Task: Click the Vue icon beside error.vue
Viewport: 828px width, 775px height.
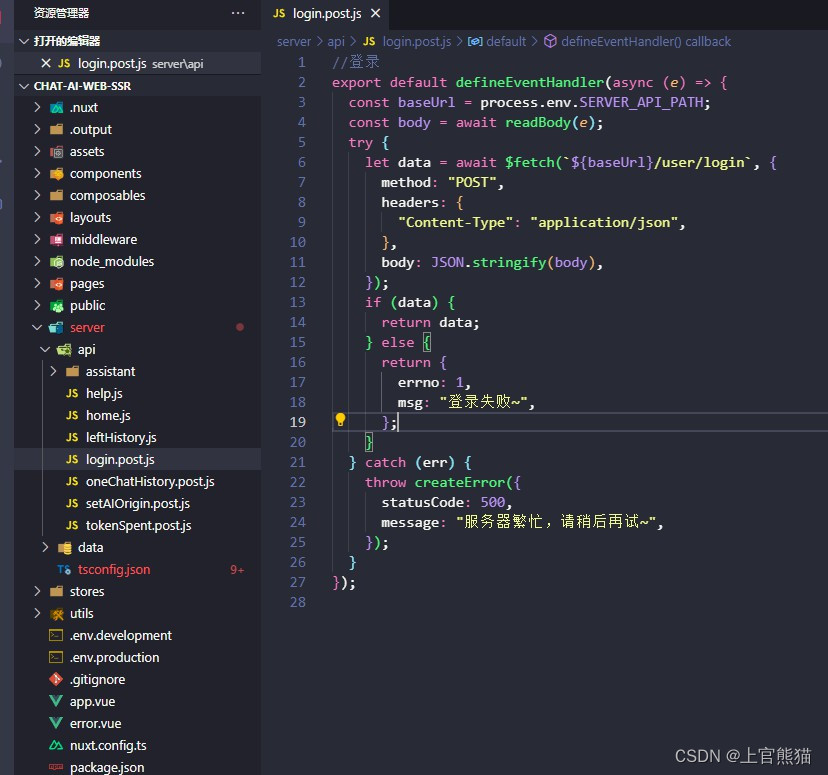Action: 56,723
